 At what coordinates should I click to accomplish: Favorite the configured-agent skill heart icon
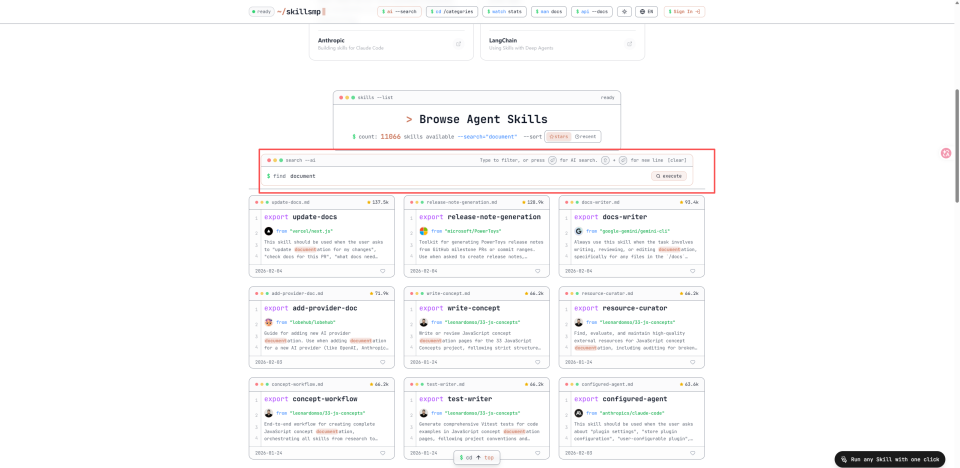[x=692, y=453]
